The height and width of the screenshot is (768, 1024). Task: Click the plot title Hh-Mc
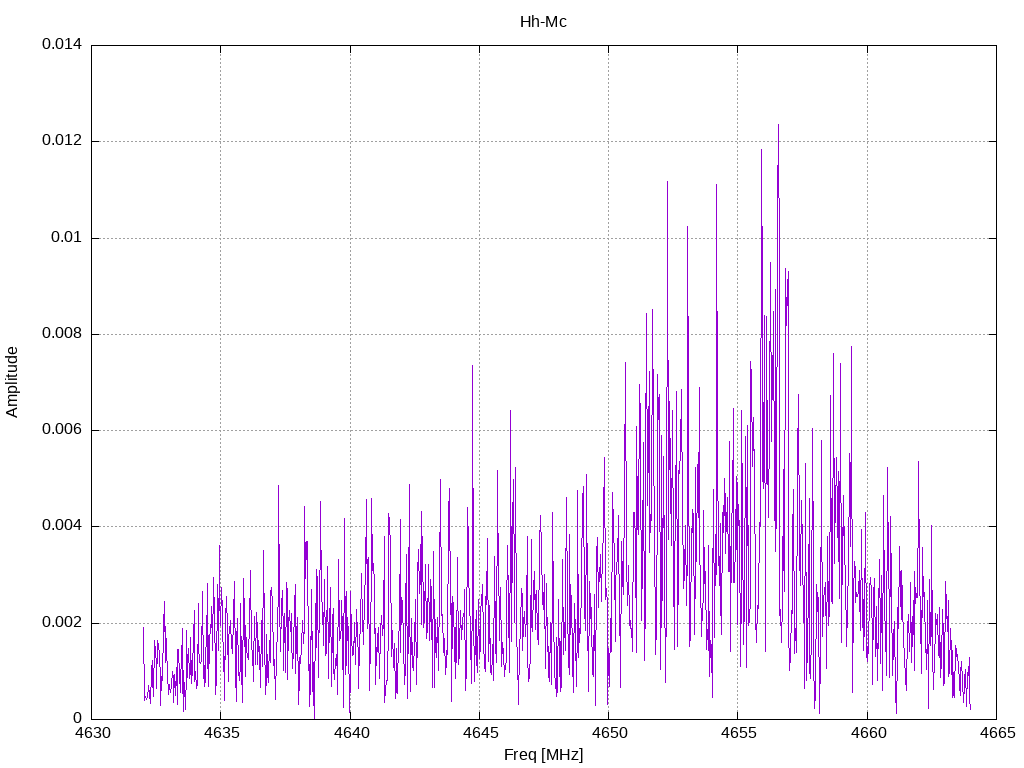tap(543, 22)
